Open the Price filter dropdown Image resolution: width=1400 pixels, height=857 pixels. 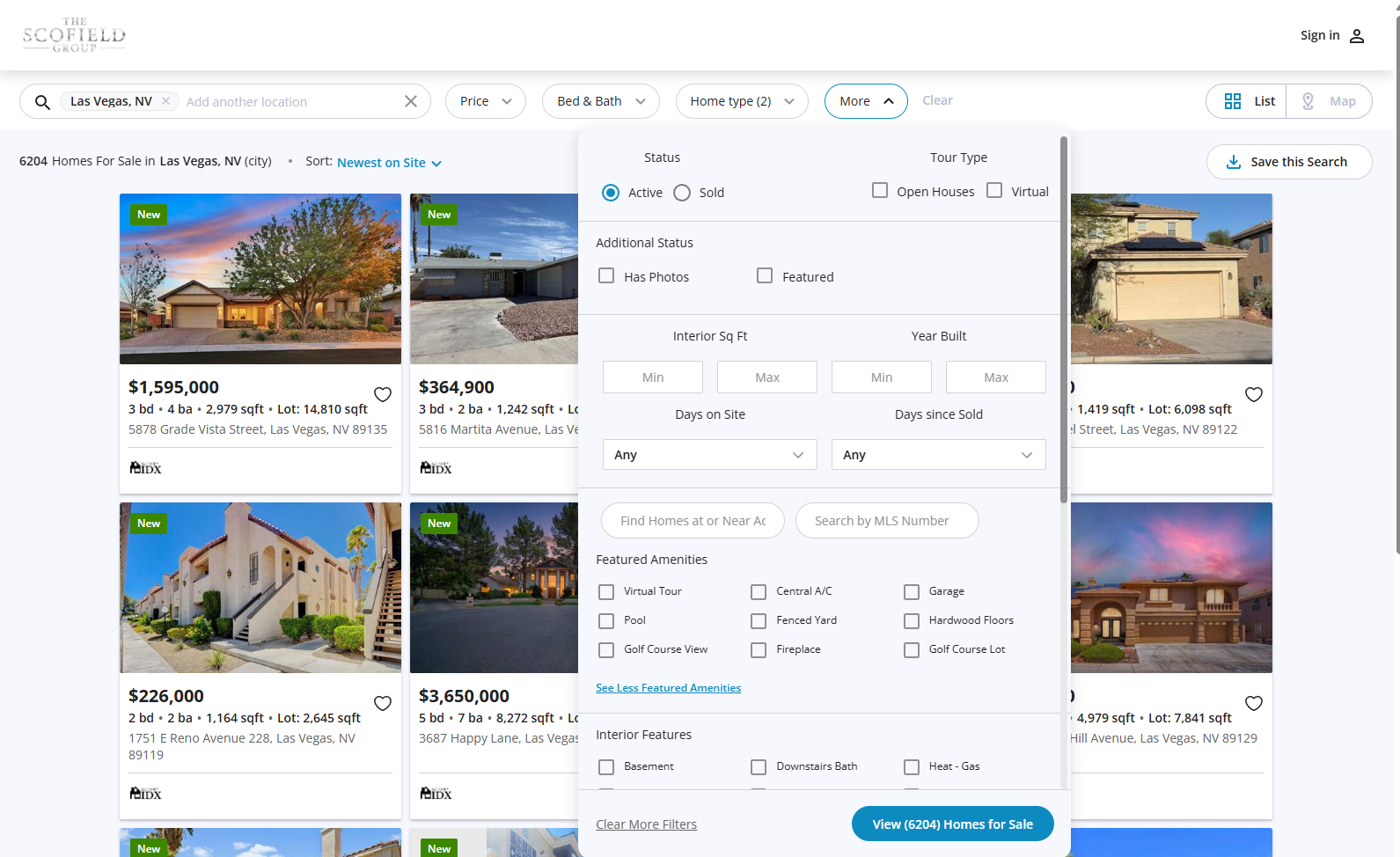click(x=486, y=101)
